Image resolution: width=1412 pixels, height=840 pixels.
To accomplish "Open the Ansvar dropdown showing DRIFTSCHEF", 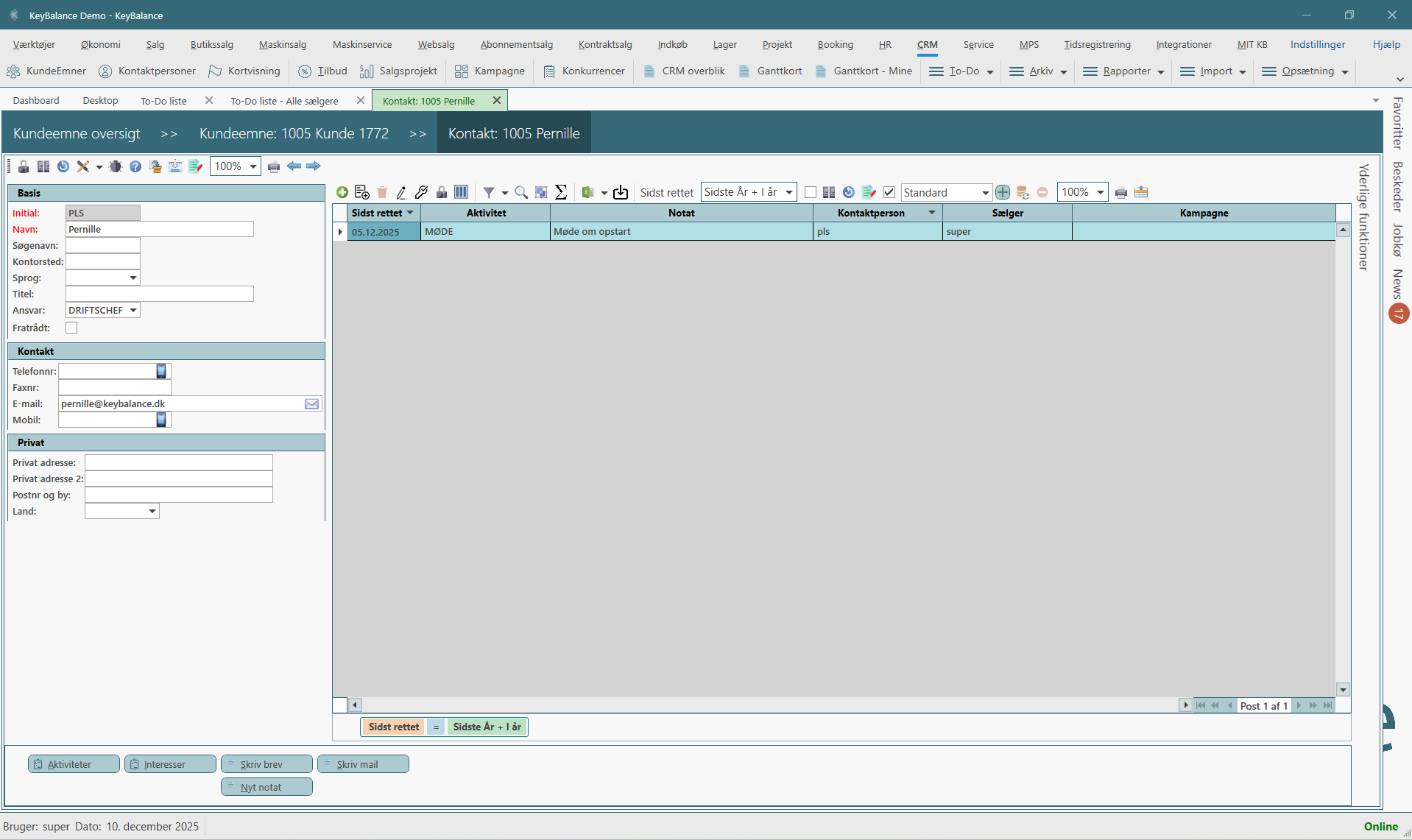I will coord(133,311).
